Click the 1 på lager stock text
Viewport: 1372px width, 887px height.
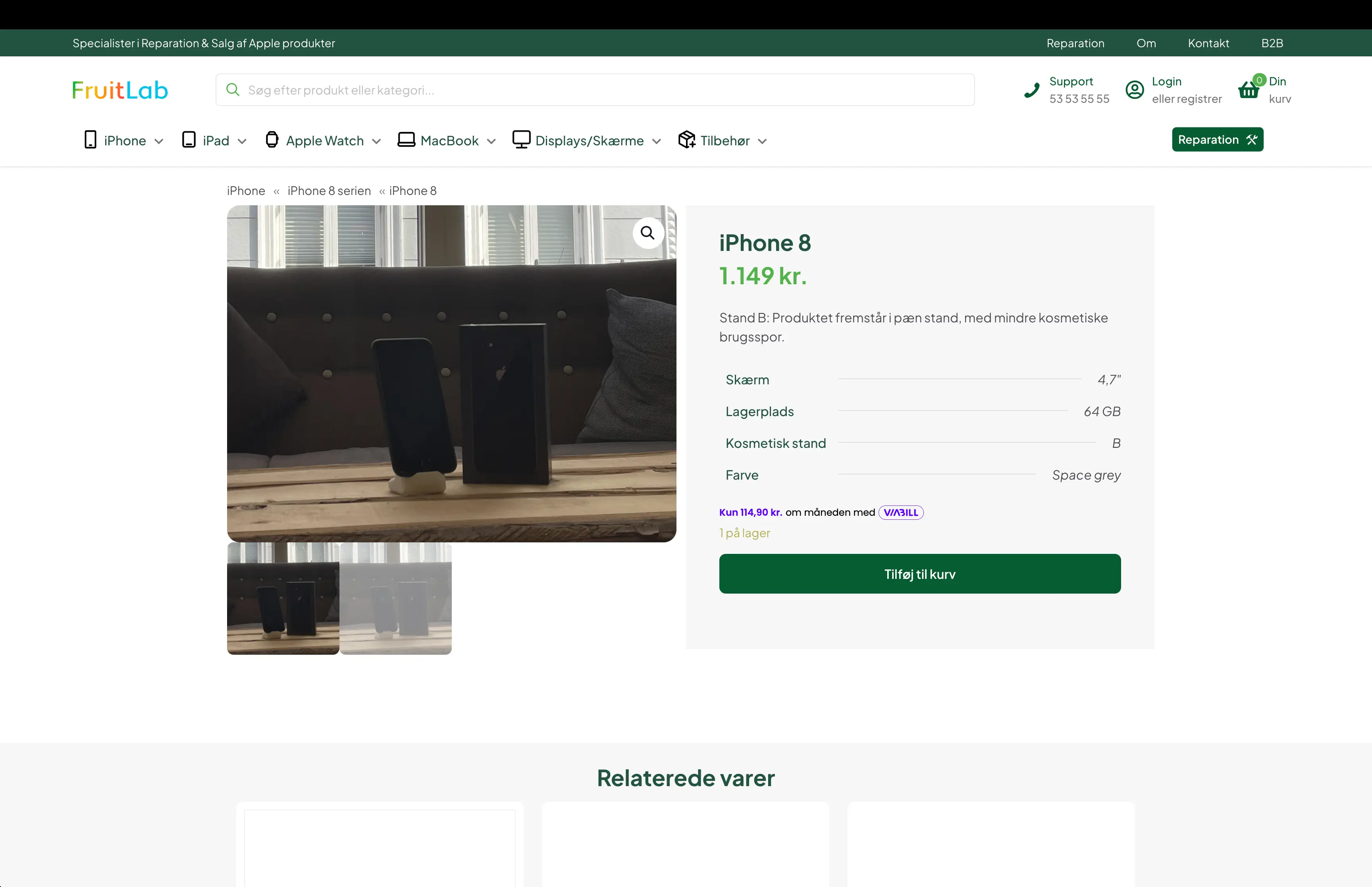point(744,533)
